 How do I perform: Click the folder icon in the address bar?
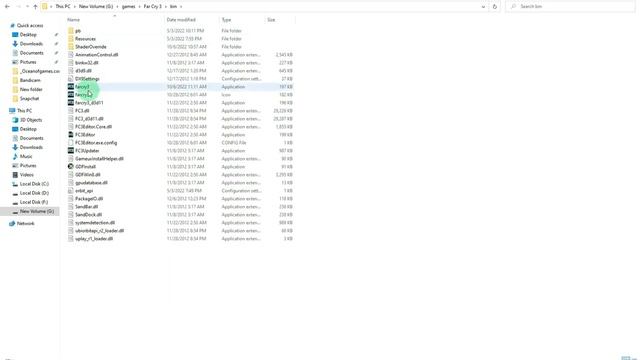pos(45,7)
